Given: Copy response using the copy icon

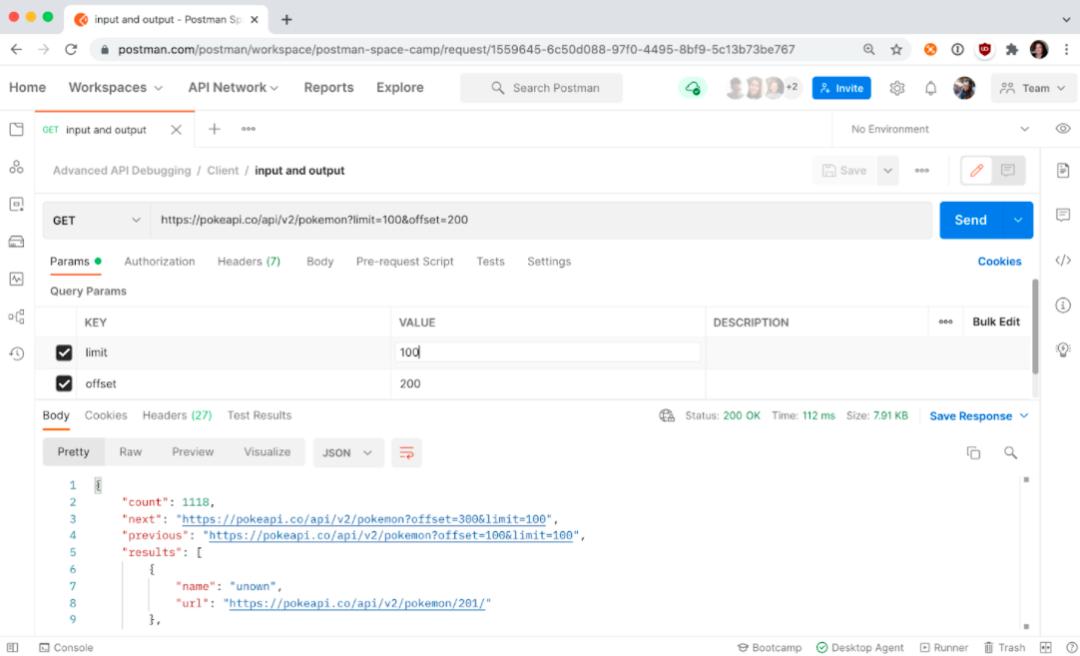Looking at the screenshot, I should point(973,453).
